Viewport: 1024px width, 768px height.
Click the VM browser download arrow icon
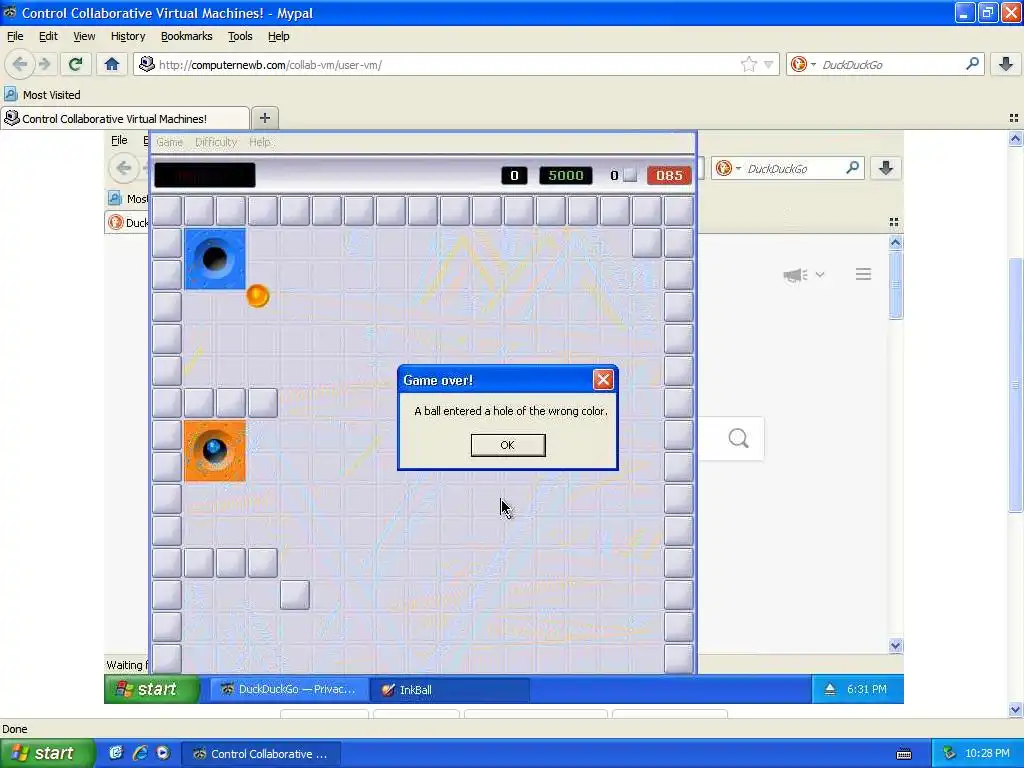(886, 168)
